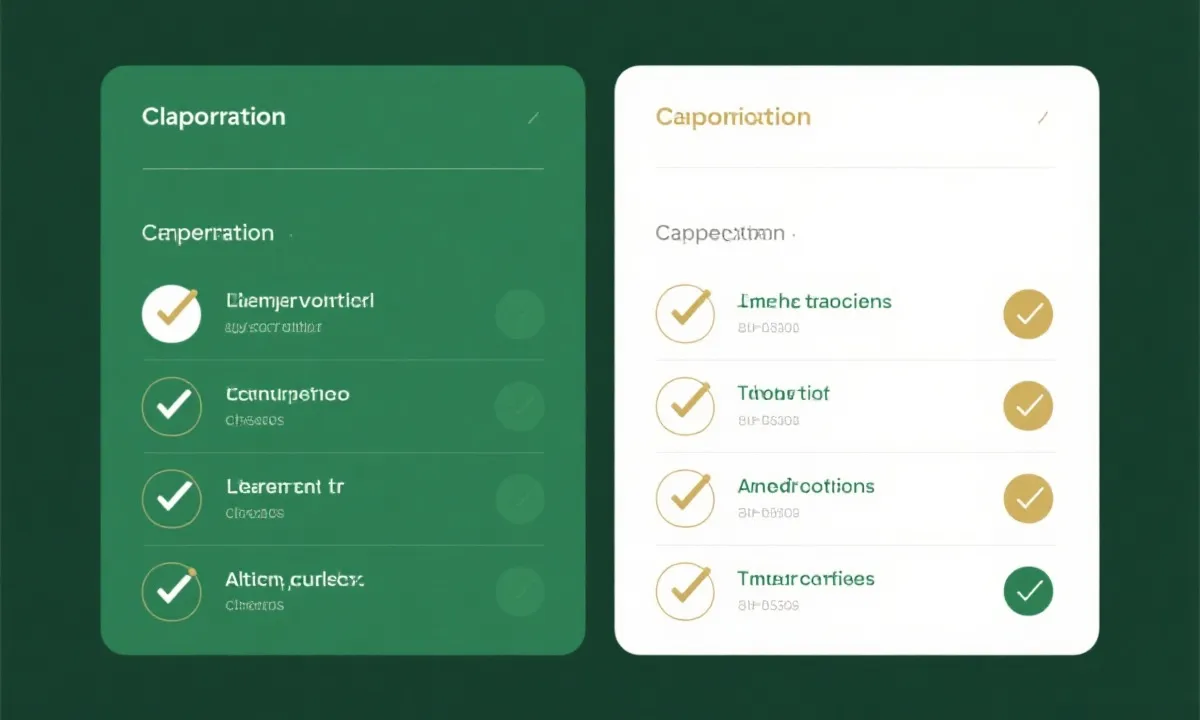Select the 'Caiporriation' white card title
Image resolution: width=1200 pixels, height=720 pixels.
733,117
